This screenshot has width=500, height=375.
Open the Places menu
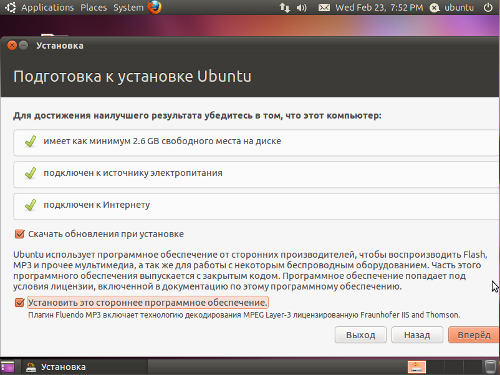(x=93, y=7)
